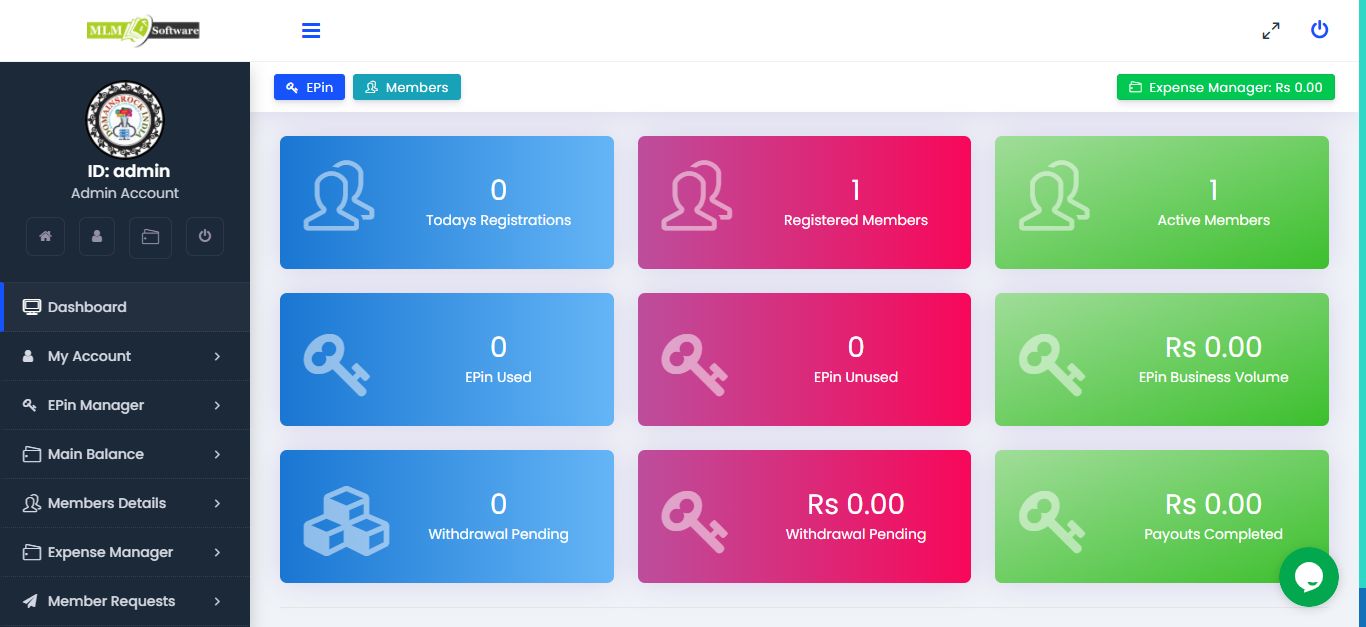Toggle the hamburger sidebar menu icon

point(311,31)
